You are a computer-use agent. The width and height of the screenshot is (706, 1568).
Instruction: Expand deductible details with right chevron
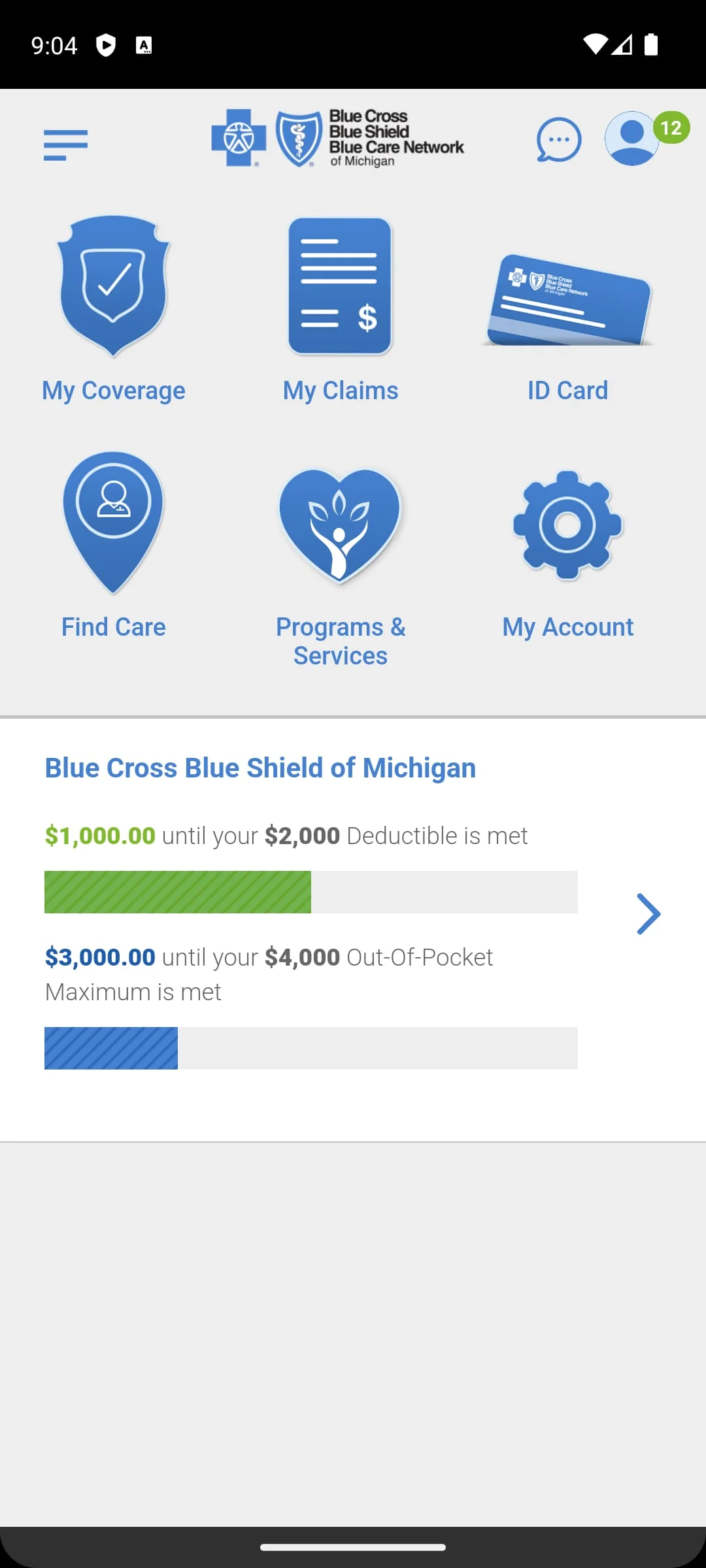tap(648, 914)
